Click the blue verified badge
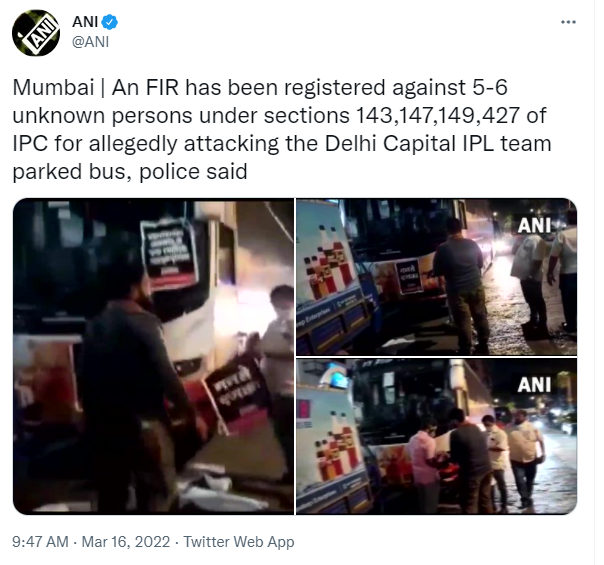 point(110,22)
